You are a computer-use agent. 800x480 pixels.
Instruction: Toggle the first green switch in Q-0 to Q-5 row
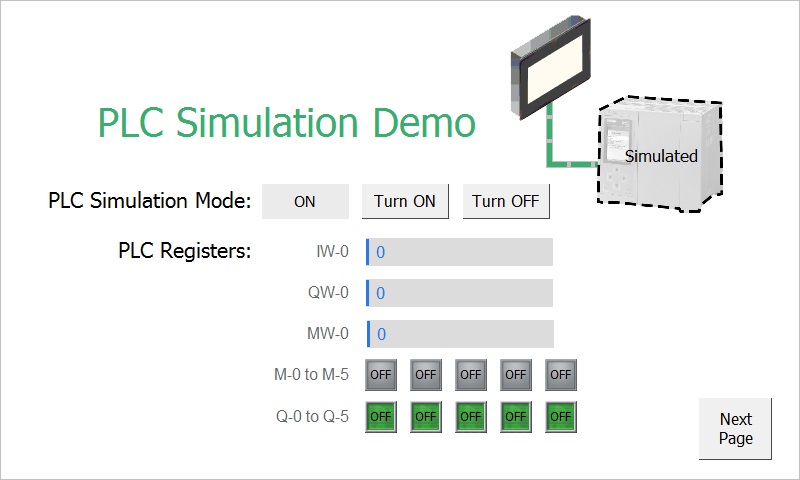[x=381, y=416]
